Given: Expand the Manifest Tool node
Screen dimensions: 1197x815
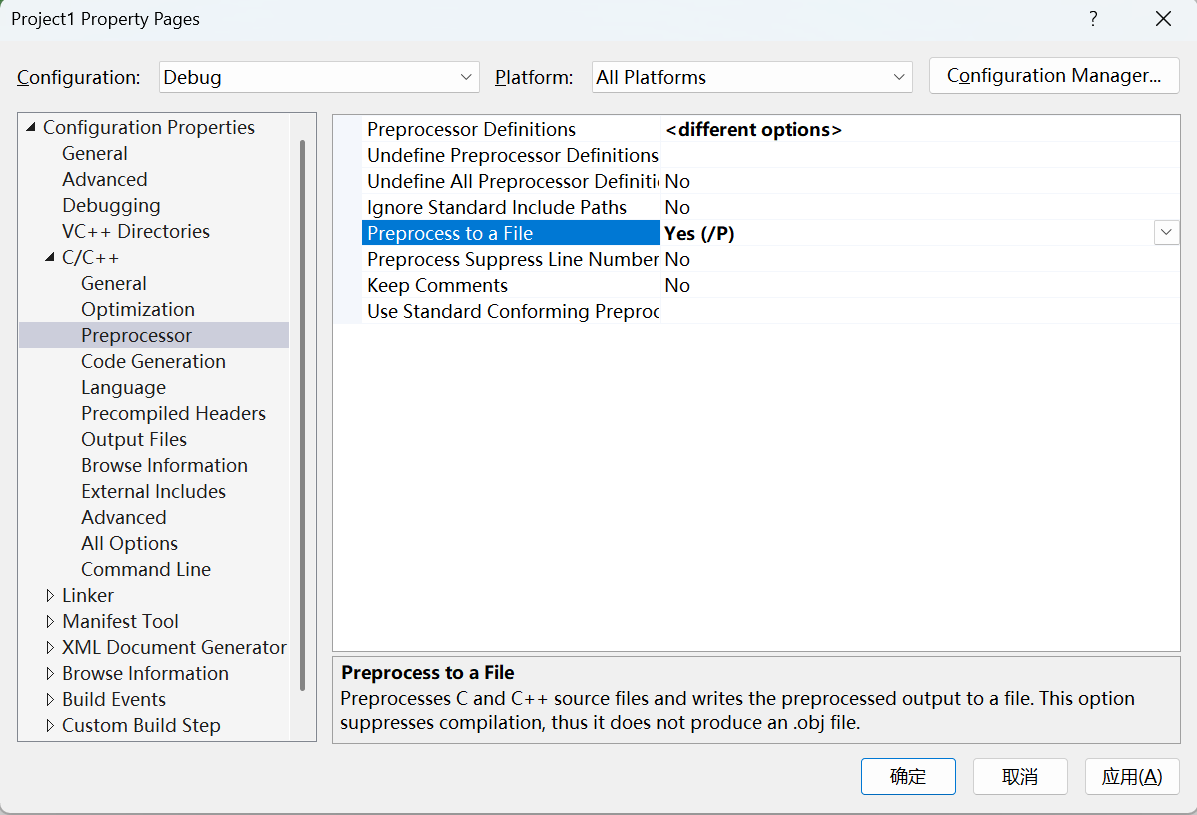Looking at the screenshot, I should click(50, 621).
